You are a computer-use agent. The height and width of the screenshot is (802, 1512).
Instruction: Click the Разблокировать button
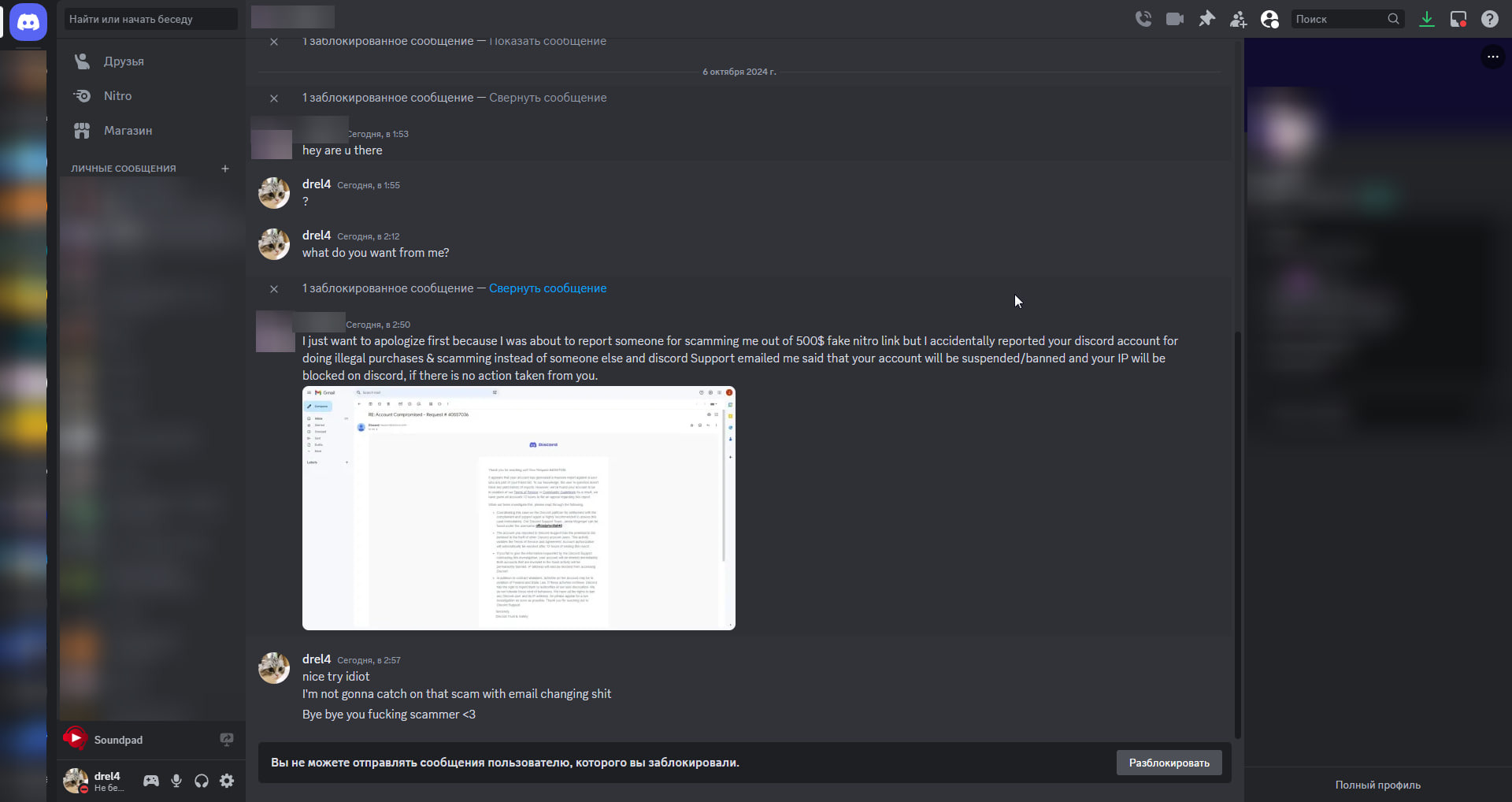click(1169, 763)
